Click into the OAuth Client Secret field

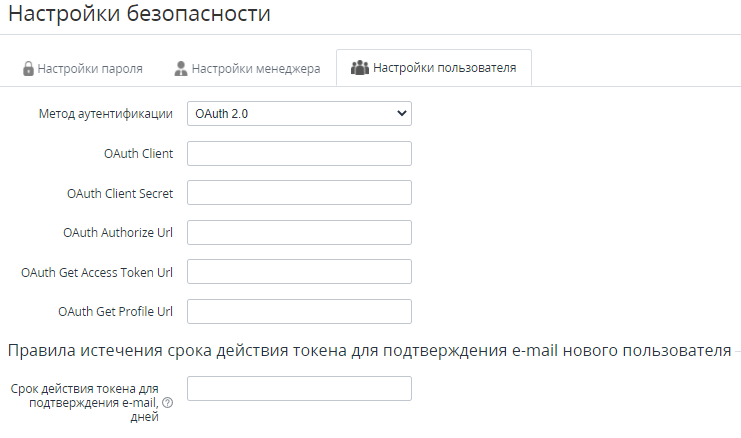[x=299, y=193]
